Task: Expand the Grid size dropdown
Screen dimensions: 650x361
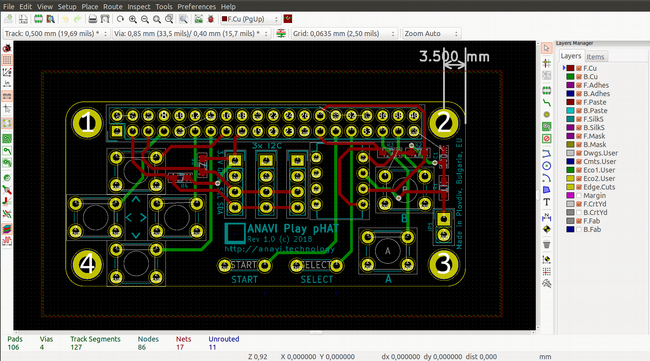Action: point(344,34)
